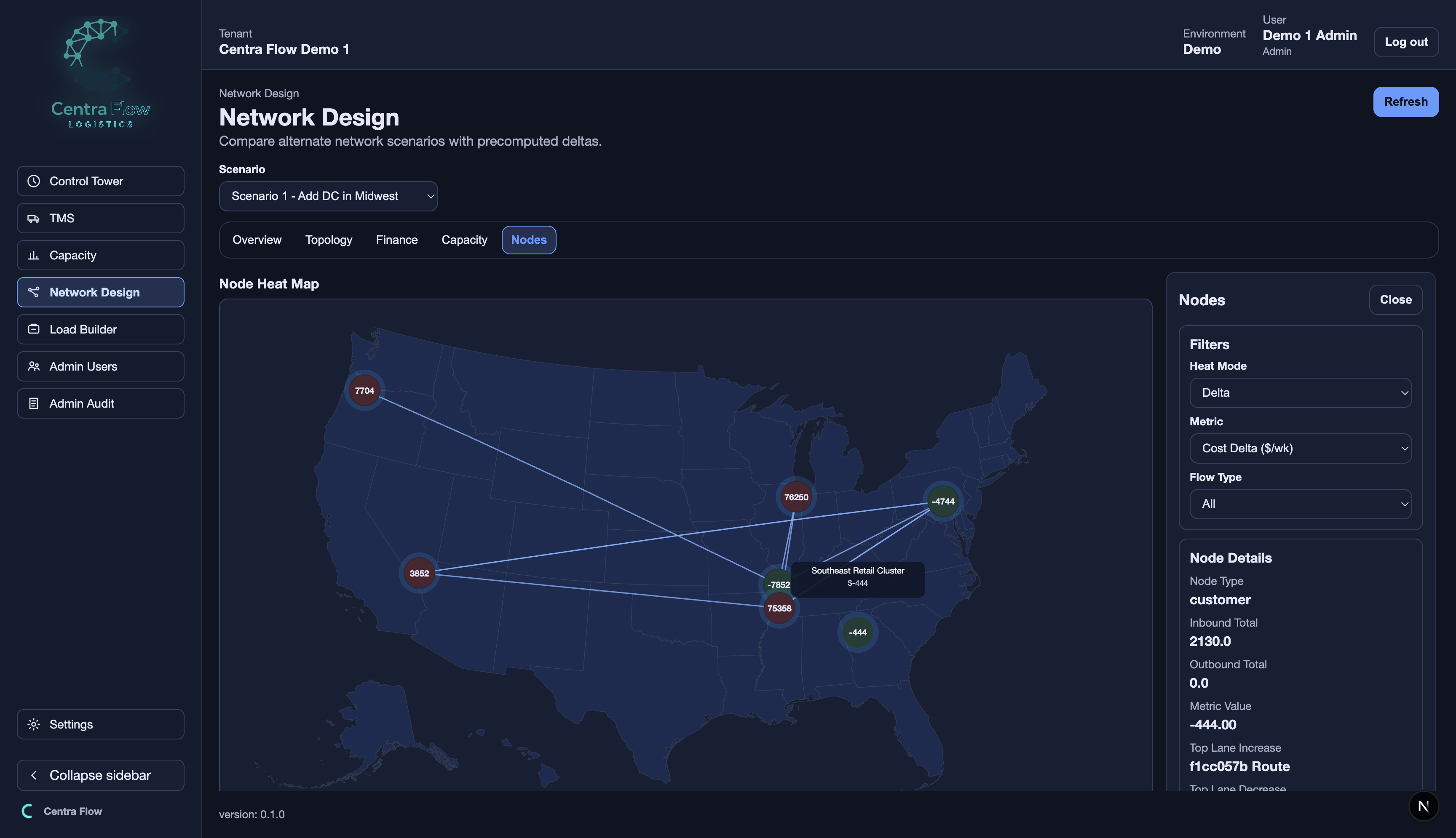Select the Finance tab
This screenshot has height=838, width=1456.
(397, 240)
